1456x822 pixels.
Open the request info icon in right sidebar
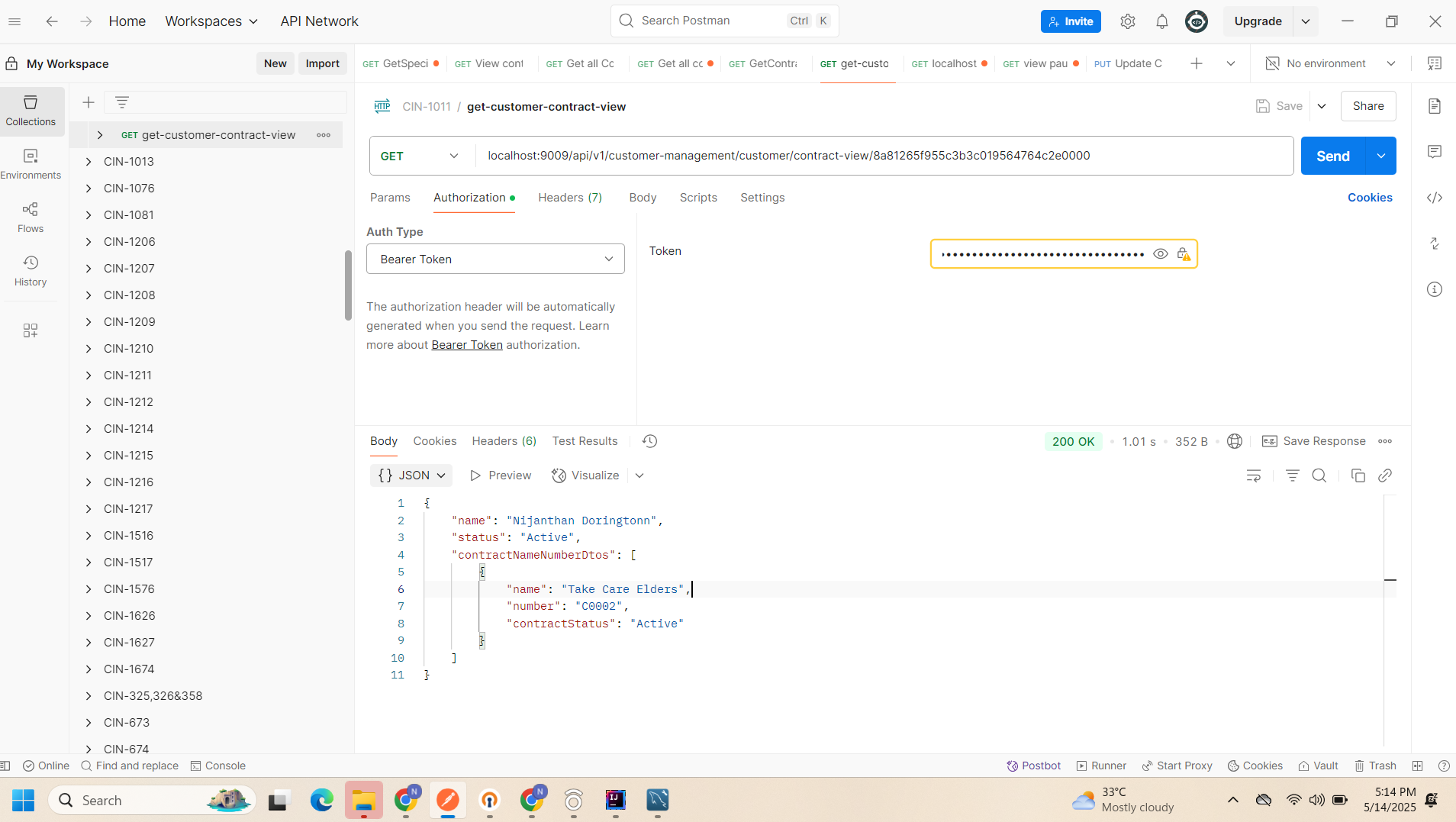click(x=1435, y=289)
